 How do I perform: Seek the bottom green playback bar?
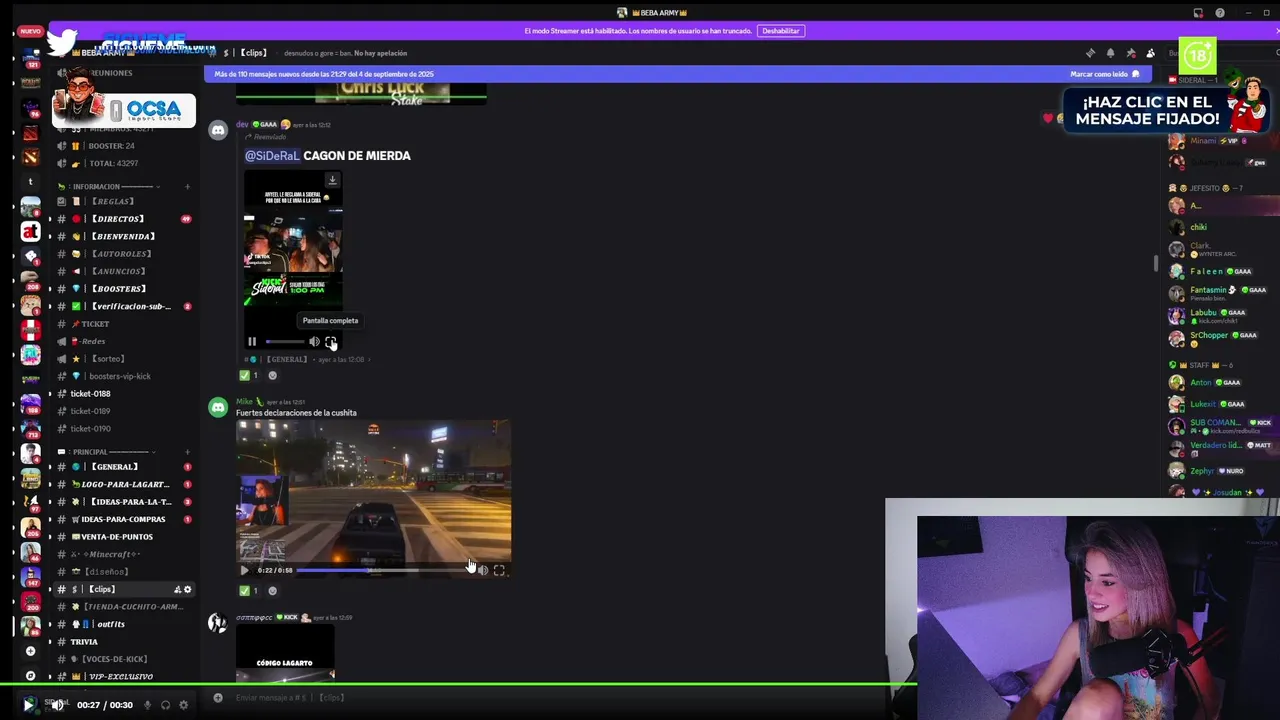pos(640,685)
